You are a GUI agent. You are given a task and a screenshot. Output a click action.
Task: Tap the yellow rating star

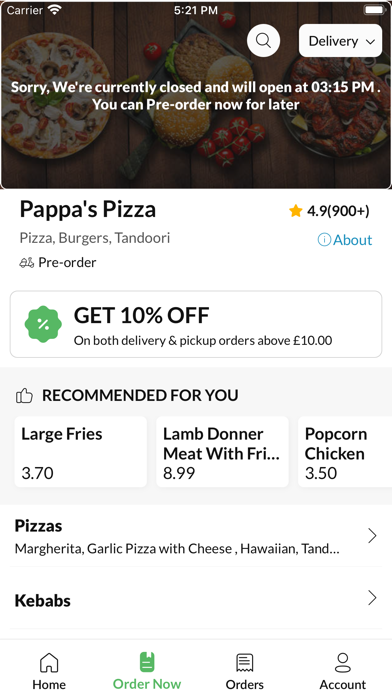(x=295, y=211)
